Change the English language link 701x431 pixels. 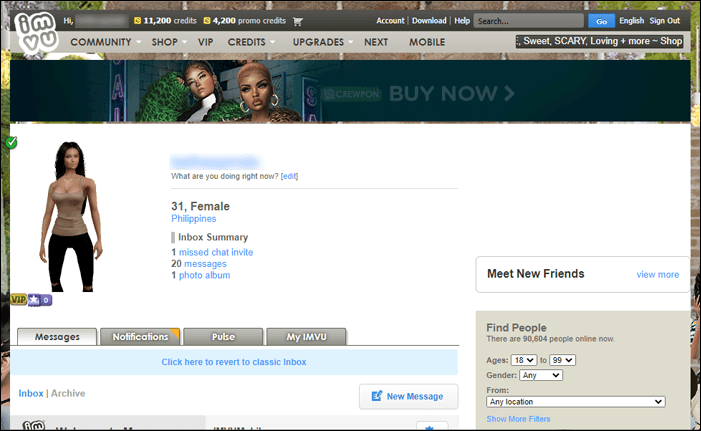pos(631,21)
